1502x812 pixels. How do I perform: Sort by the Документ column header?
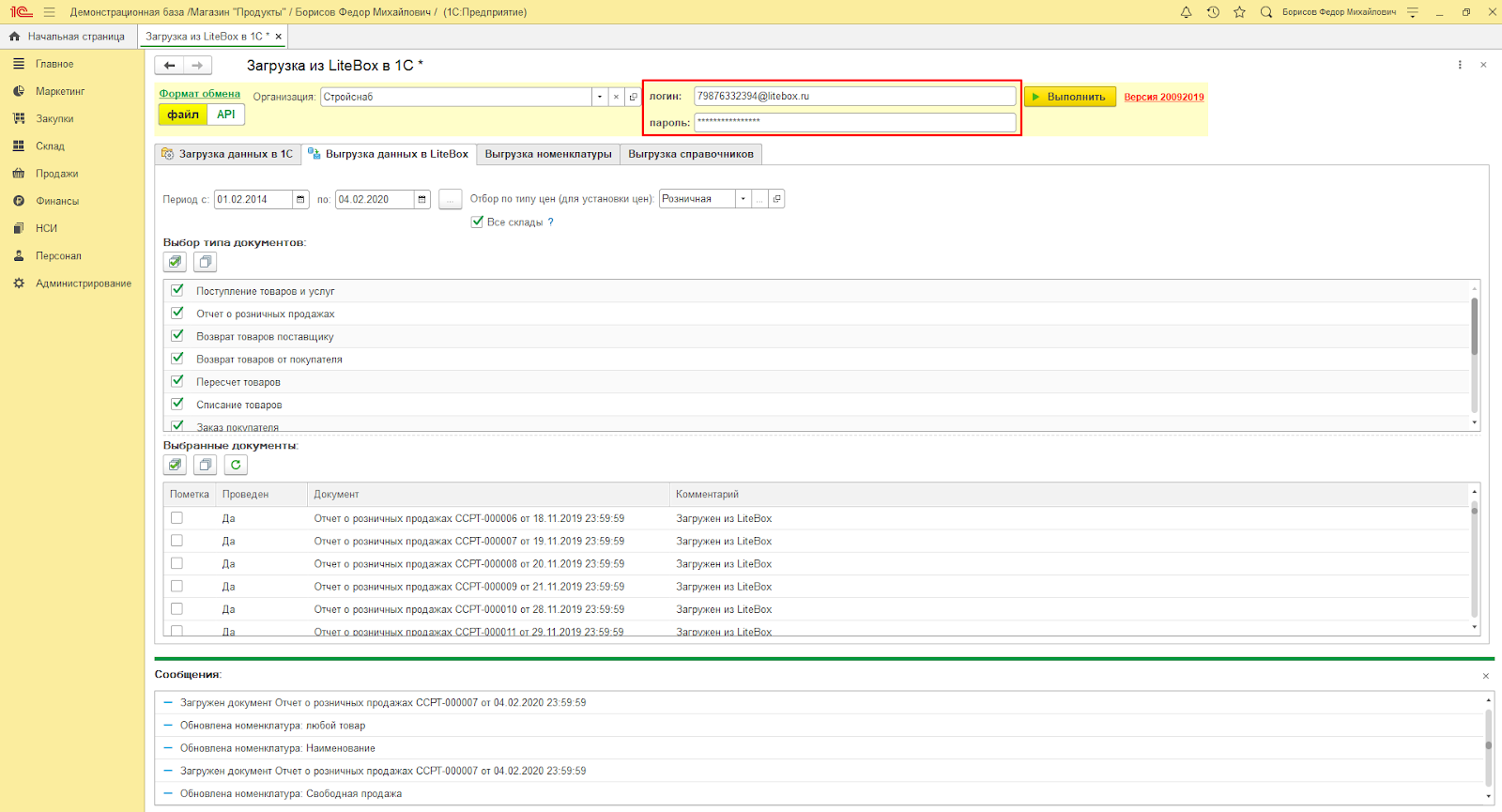[x=488, y=494]
